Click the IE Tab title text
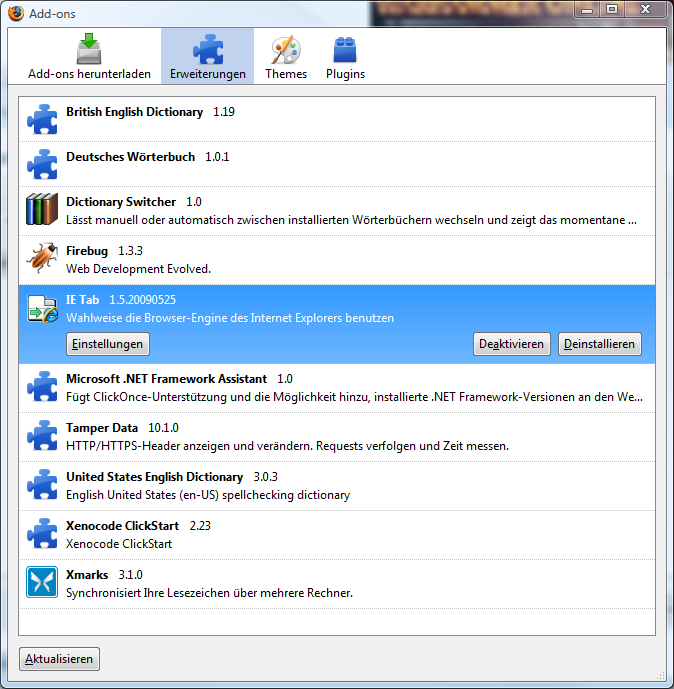Screen dimensions: 674x689 coord(83,300)
